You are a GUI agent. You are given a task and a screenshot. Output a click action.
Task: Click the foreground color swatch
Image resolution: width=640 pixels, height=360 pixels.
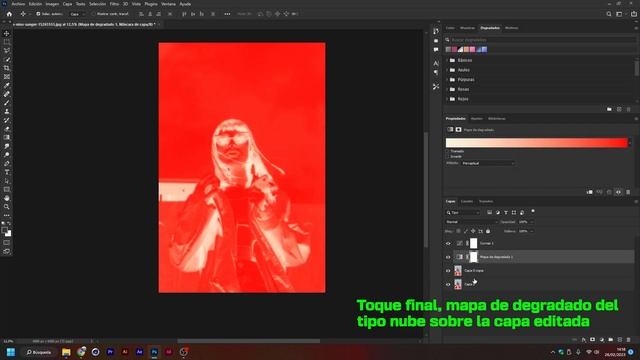click(4, 231)
